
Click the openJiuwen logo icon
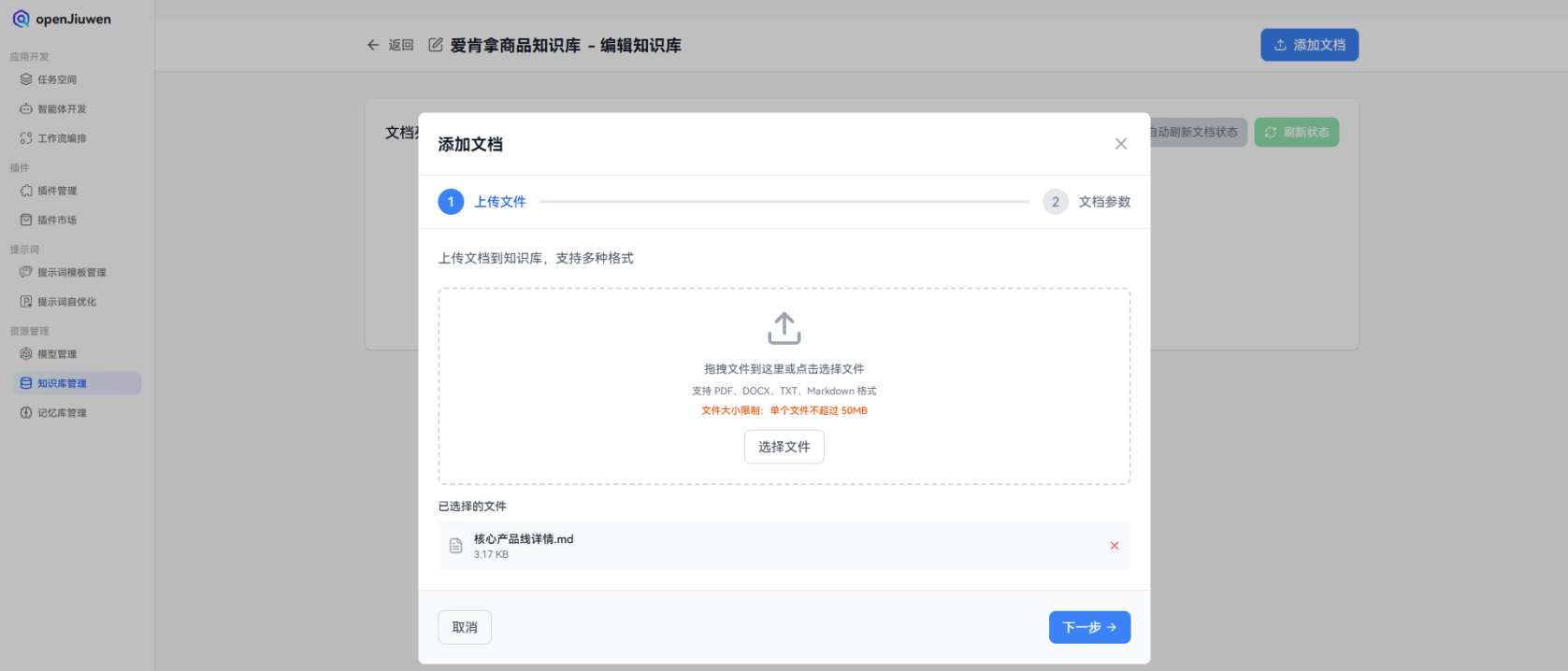[x=21, y=19]
